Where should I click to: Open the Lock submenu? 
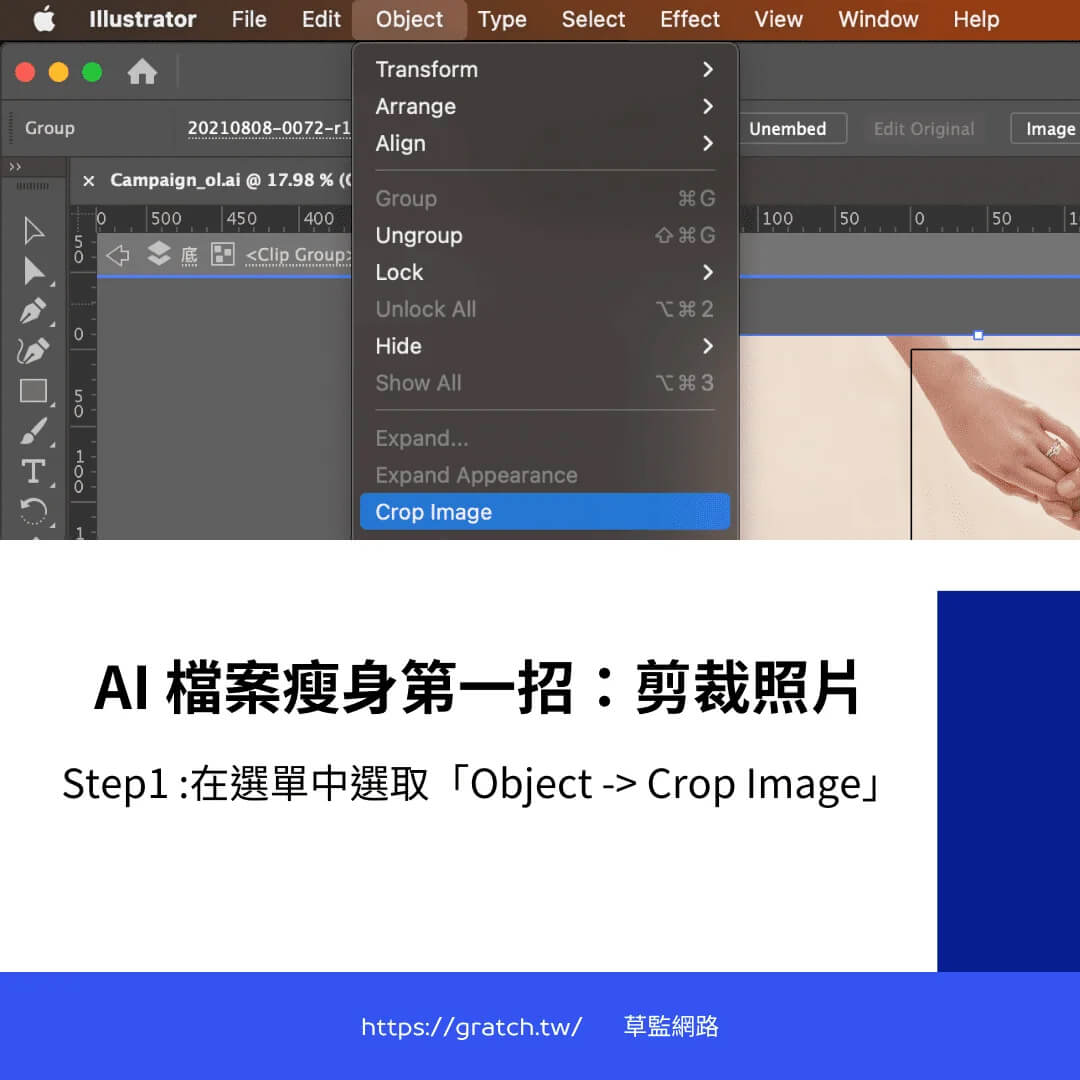(545, 273)
